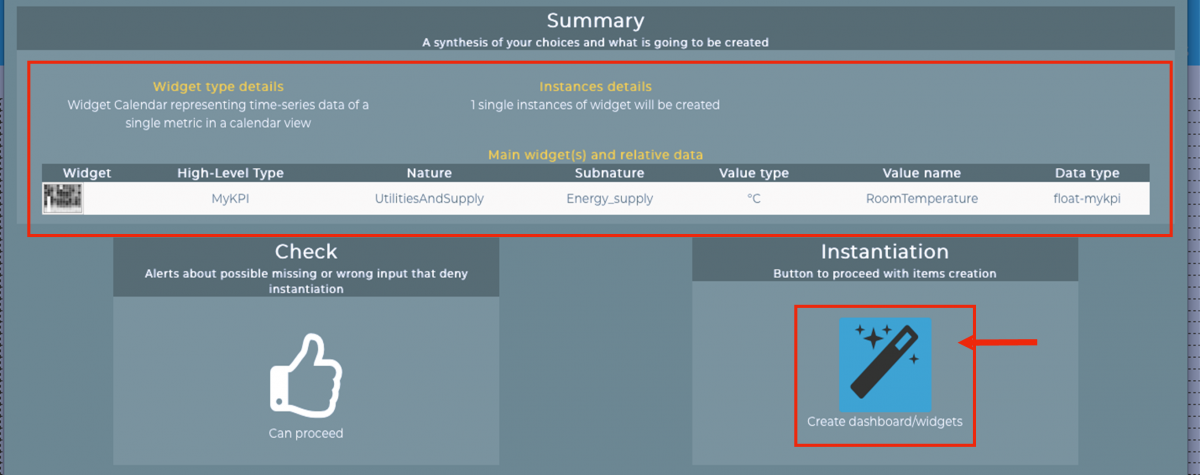Click the MyKPI cell in the table

(230, 198)
